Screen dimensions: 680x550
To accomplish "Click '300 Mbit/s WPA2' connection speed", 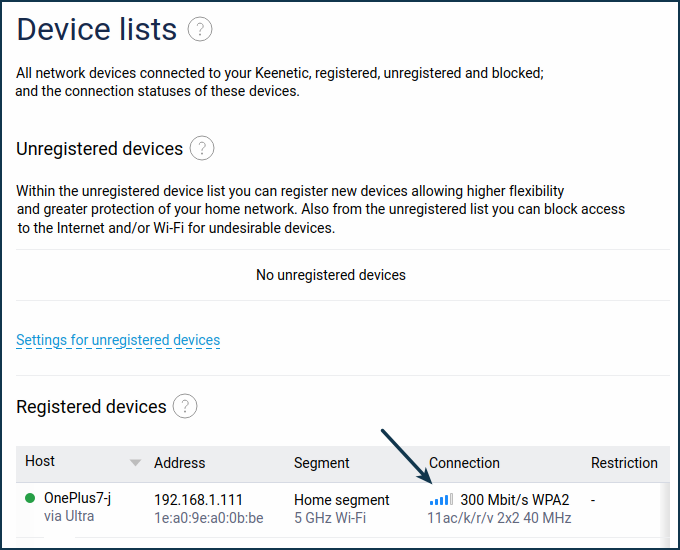I will point(515,500).
